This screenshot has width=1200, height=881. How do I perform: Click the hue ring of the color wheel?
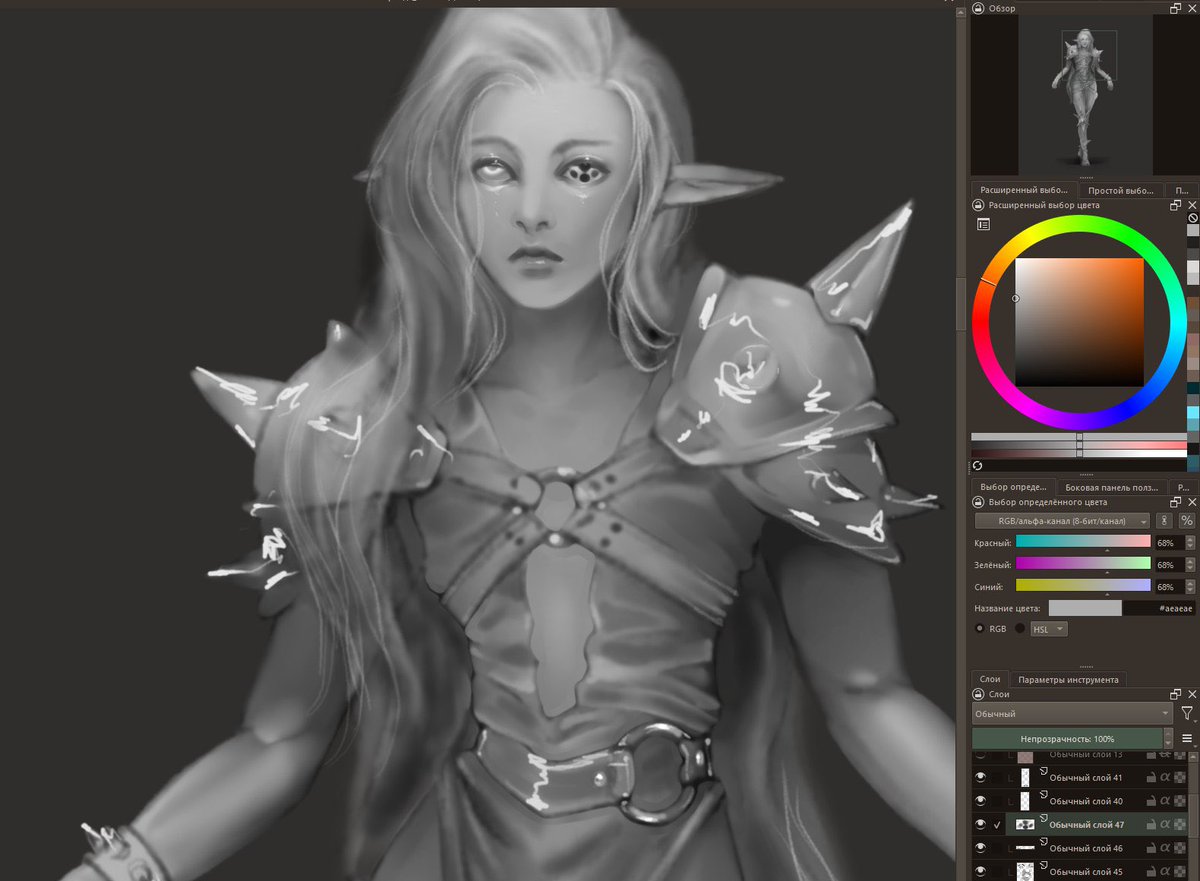coord(1079,223)
